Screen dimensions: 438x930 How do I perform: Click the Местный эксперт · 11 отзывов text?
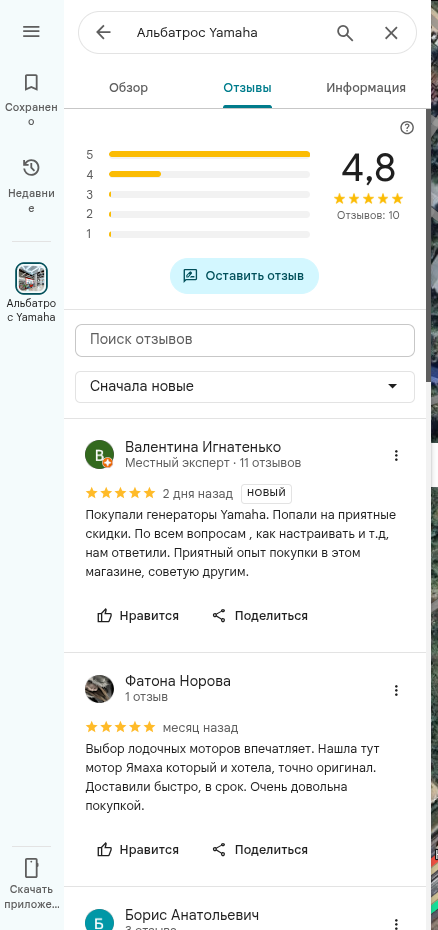[213, 463]
